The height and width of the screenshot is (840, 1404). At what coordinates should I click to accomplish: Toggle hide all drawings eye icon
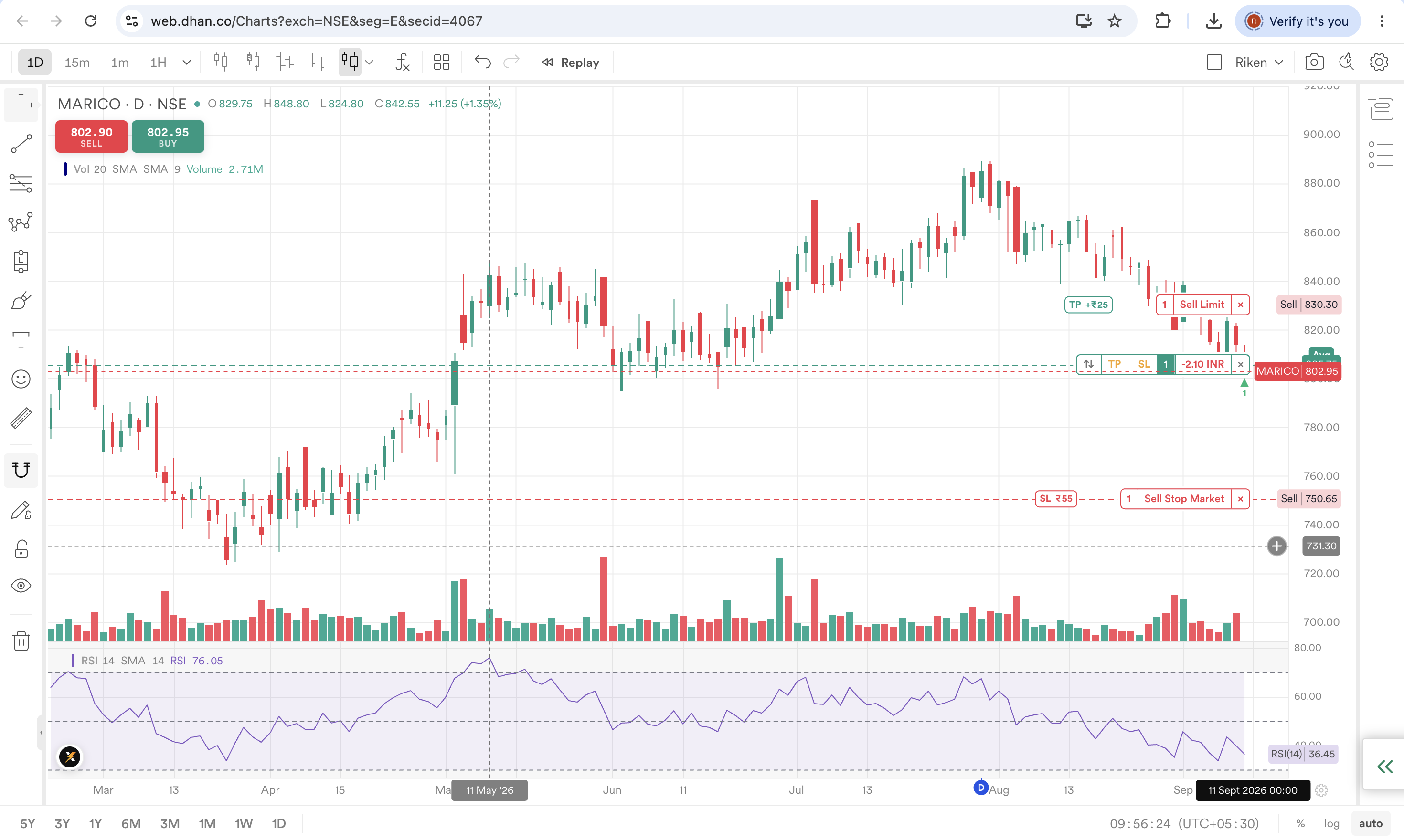21,586
